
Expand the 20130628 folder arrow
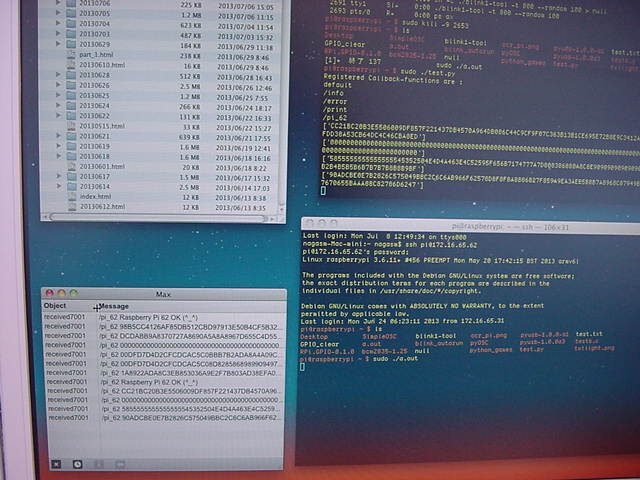[x=58, y=75]
